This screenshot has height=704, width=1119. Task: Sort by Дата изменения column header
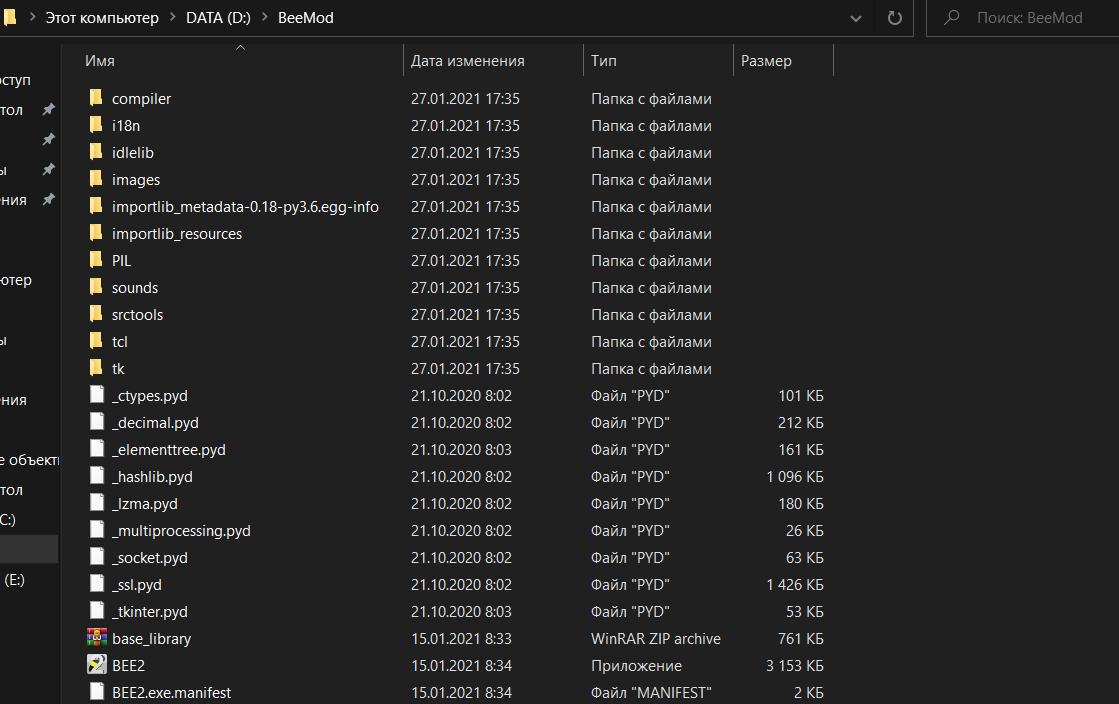467,61
